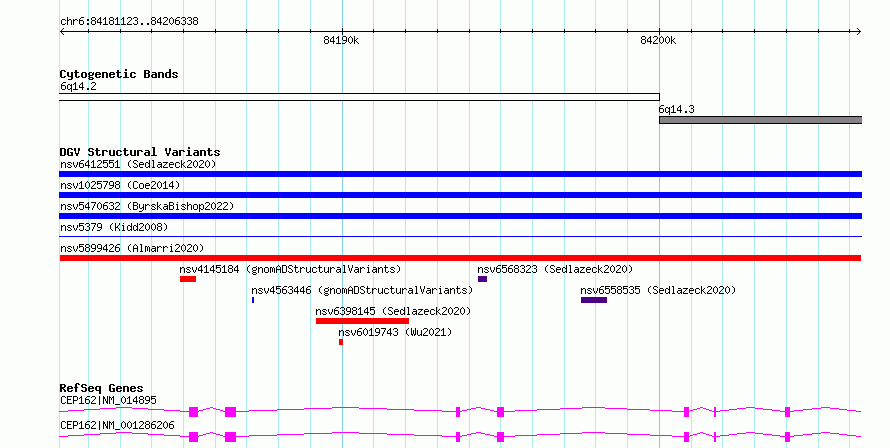
Task: Select the blue bar under nsv6412551
Action: (x=461, y=174)
